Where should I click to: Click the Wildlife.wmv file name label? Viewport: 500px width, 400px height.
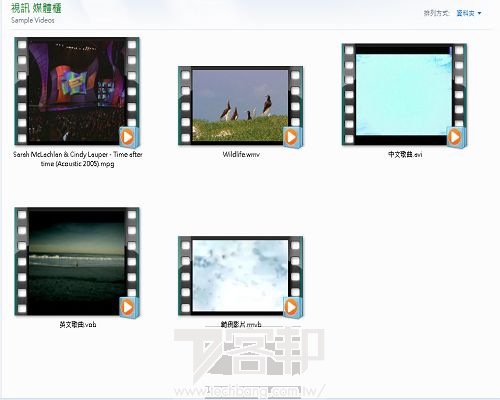(241, 154)
